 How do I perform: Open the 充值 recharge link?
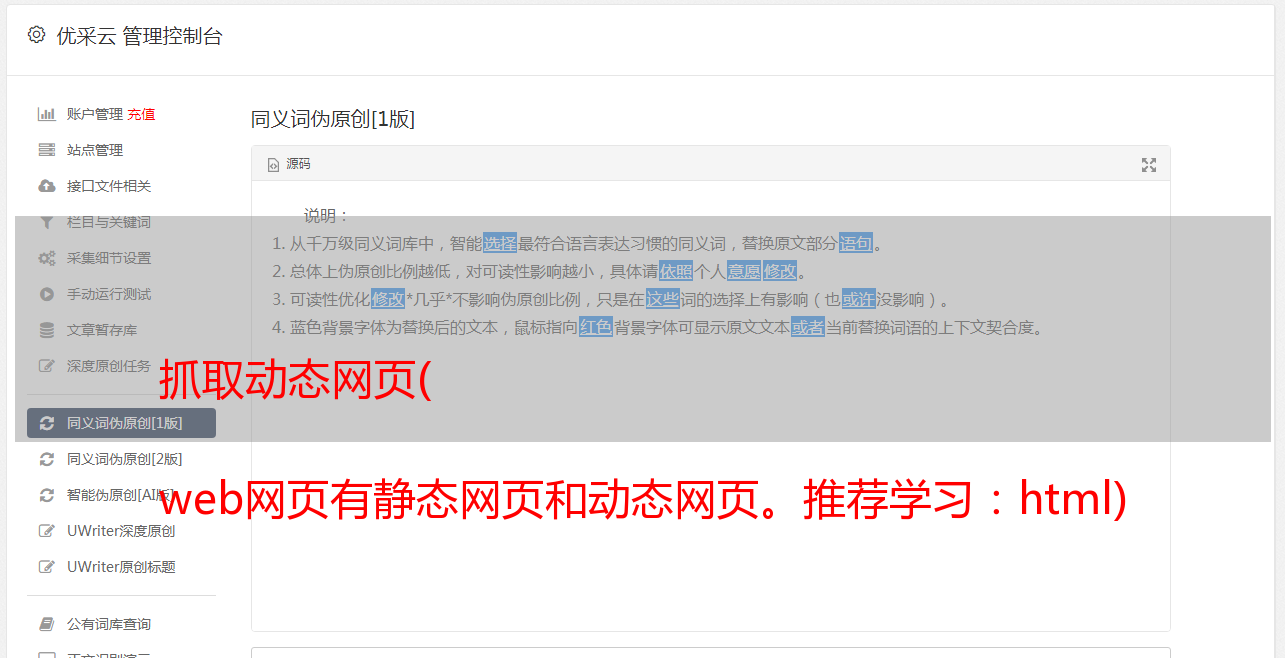141,114
